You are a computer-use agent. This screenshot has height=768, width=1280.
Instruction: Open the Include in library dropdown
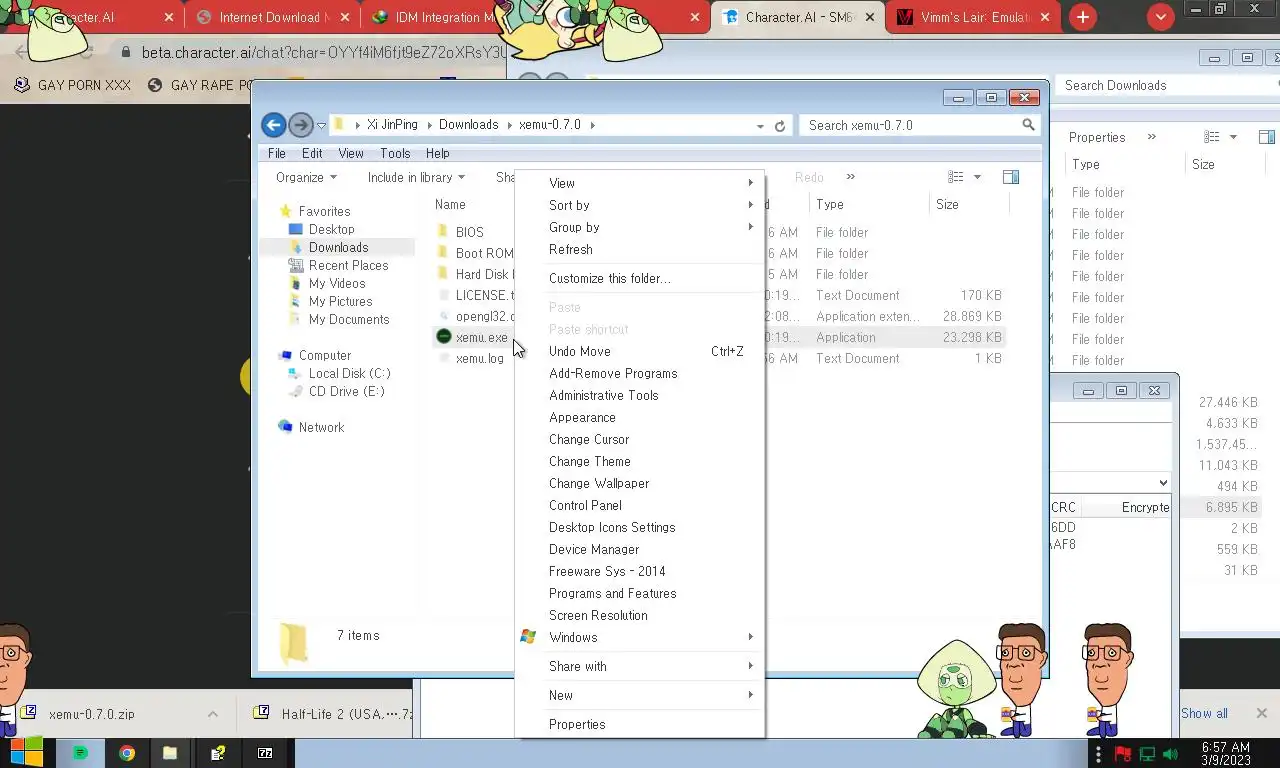coord(416,177)
